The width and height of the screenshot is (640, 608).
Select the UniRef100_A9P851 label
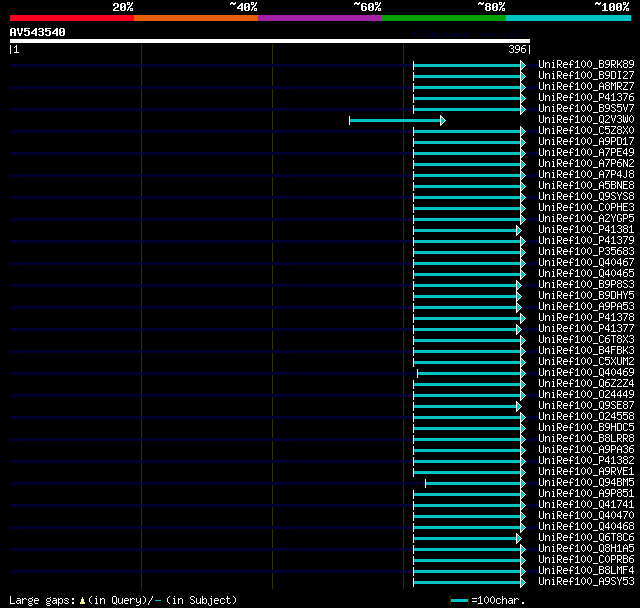click(x=586, y=494)
